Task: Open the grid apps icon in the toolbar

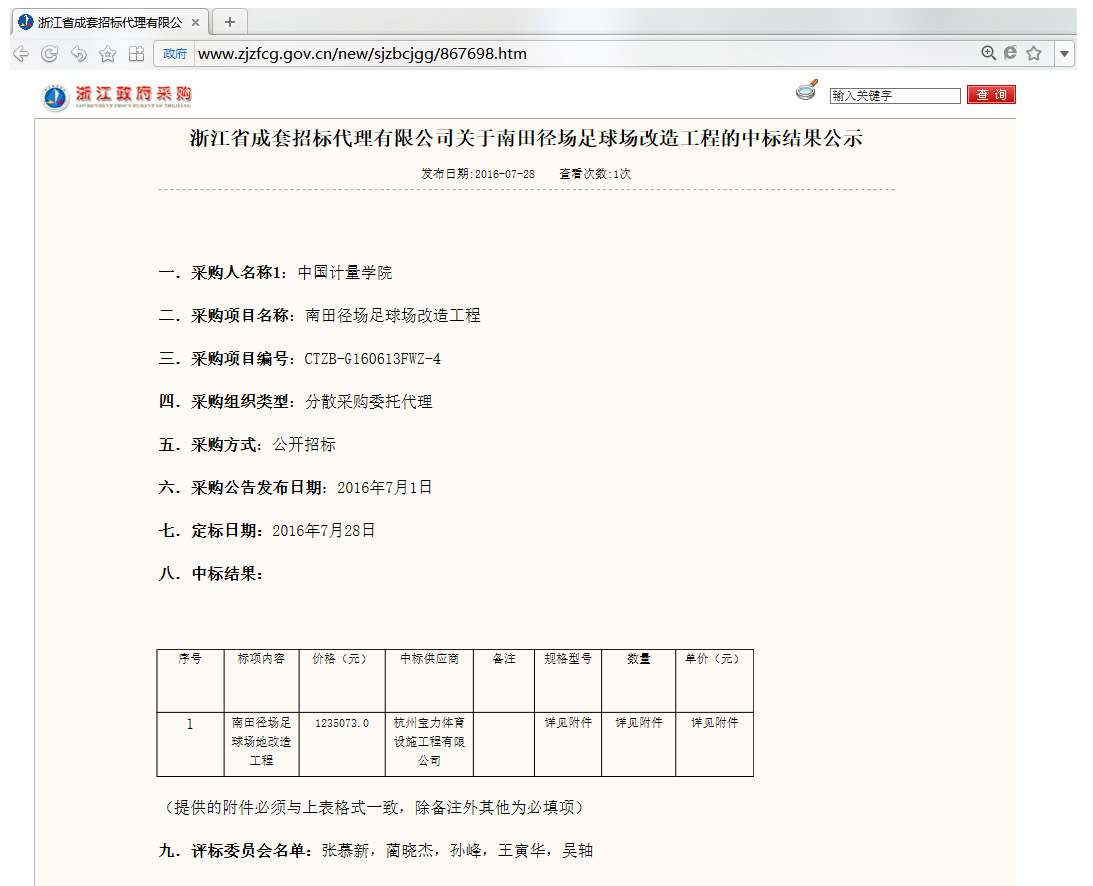Action: (x=136, y=54)
